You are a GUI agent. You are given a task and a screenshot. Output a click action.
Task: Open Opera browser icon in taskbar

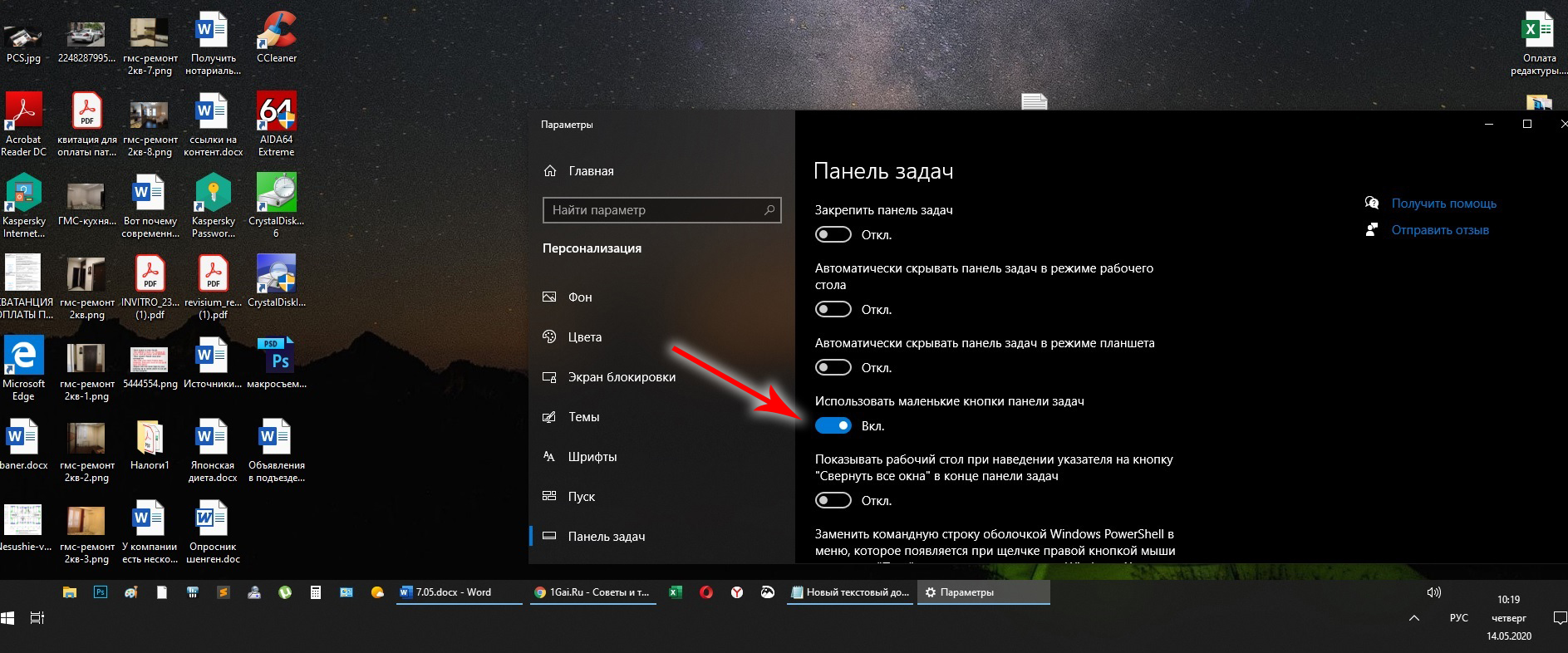pos(706,592)
